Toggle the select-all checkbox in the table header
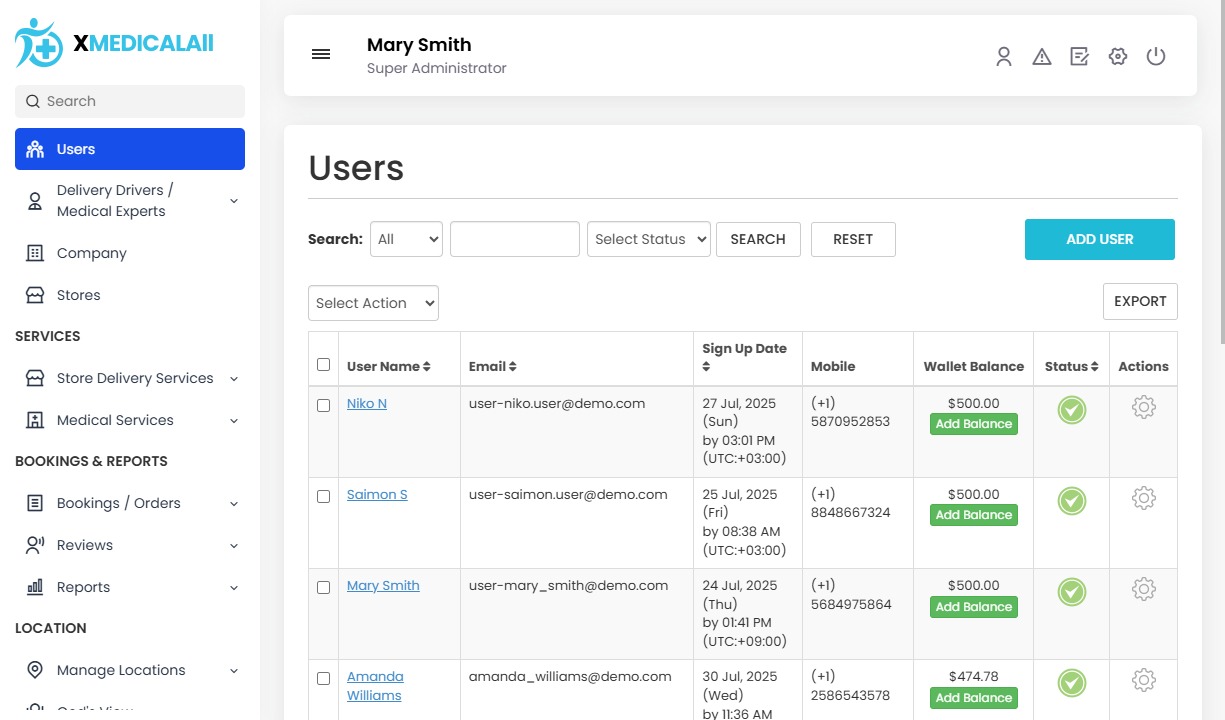Screen dimensions: 1225x720 (323, 364)
